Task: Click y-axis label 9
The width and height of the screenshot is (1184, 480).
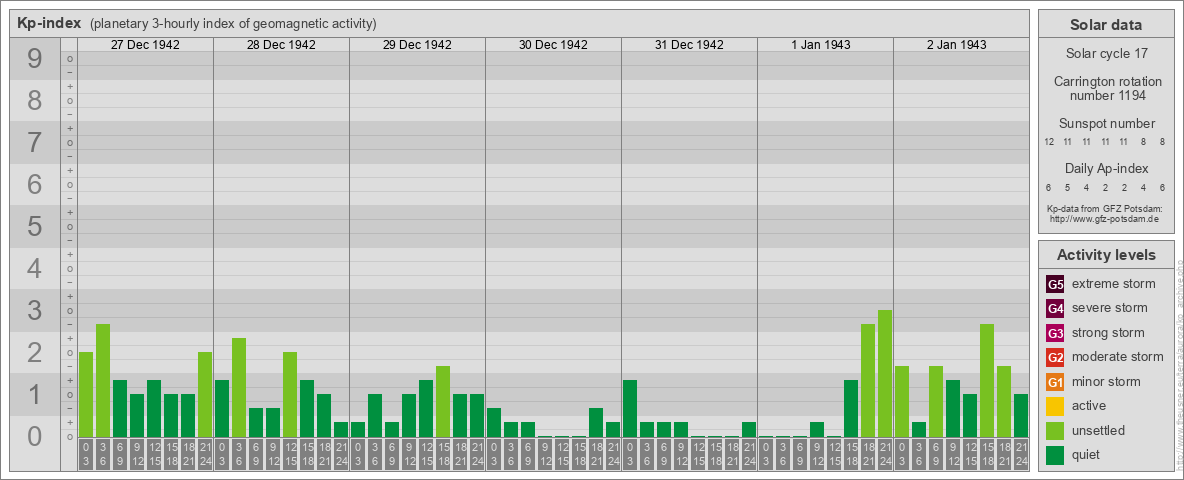Action: [x=35, y=59]
